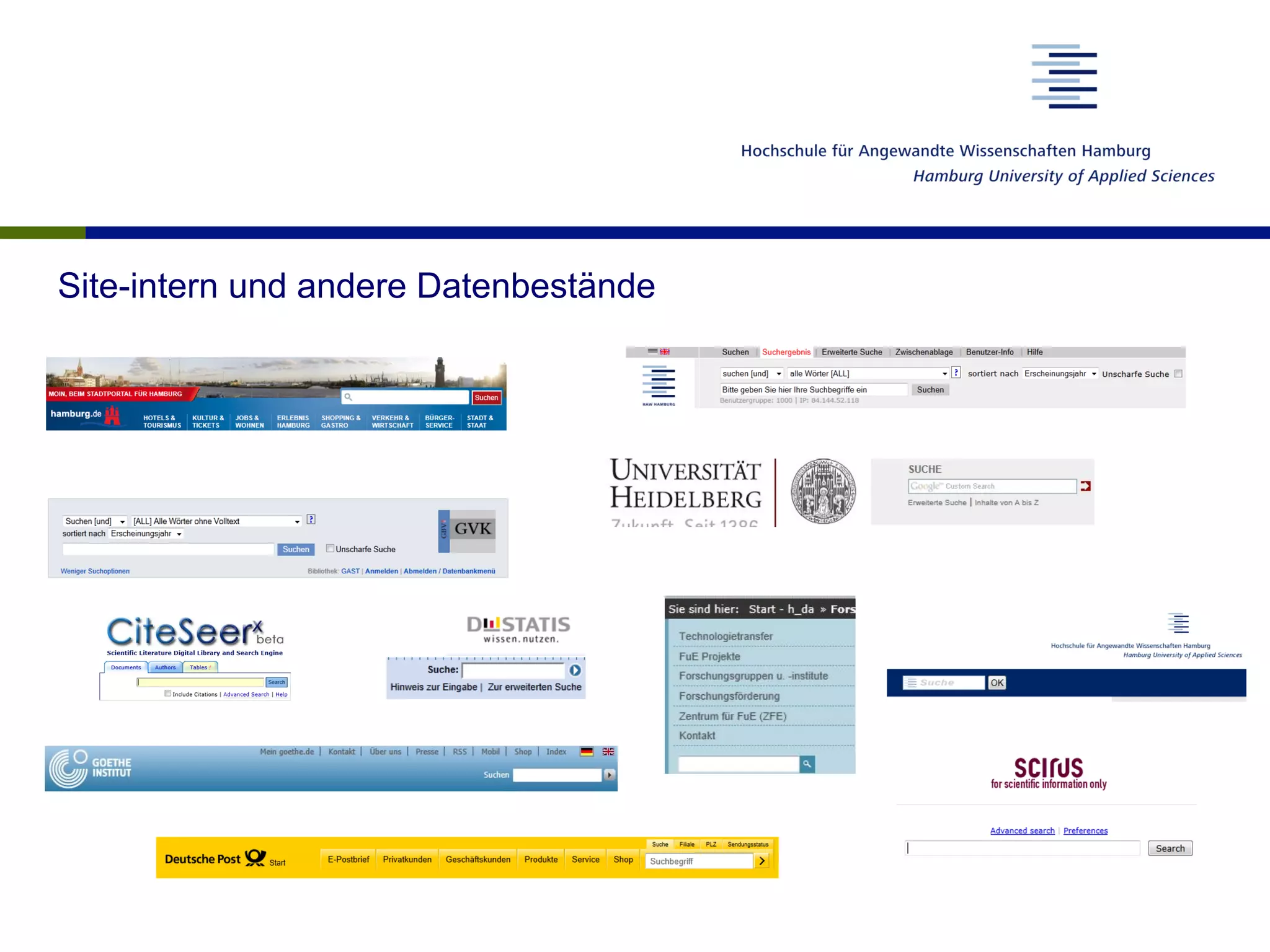Viewport: 1270px width, 952px height.
Task: Open the Erweiterte Suche tab in HAW catalog
Action: 851,352
